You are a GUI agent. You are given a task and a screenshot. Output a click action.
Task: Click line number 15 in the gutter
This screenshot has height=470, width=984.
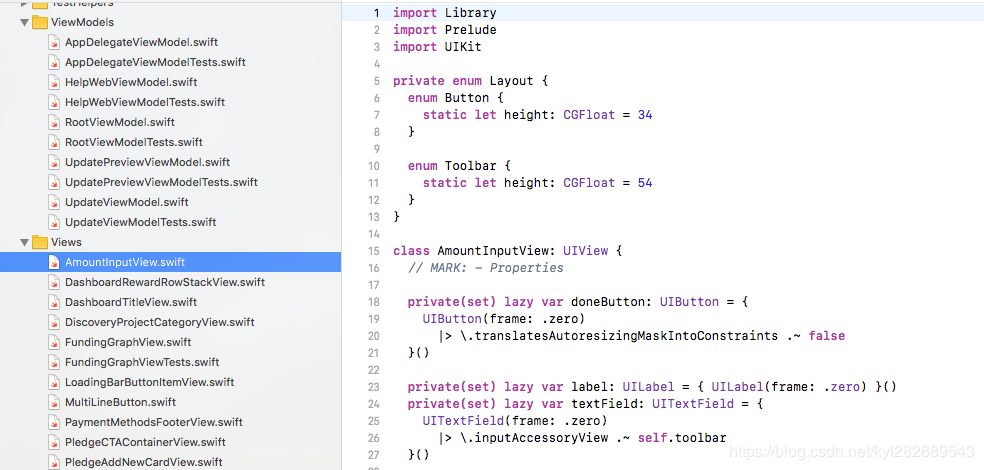(x=374, y=251)
